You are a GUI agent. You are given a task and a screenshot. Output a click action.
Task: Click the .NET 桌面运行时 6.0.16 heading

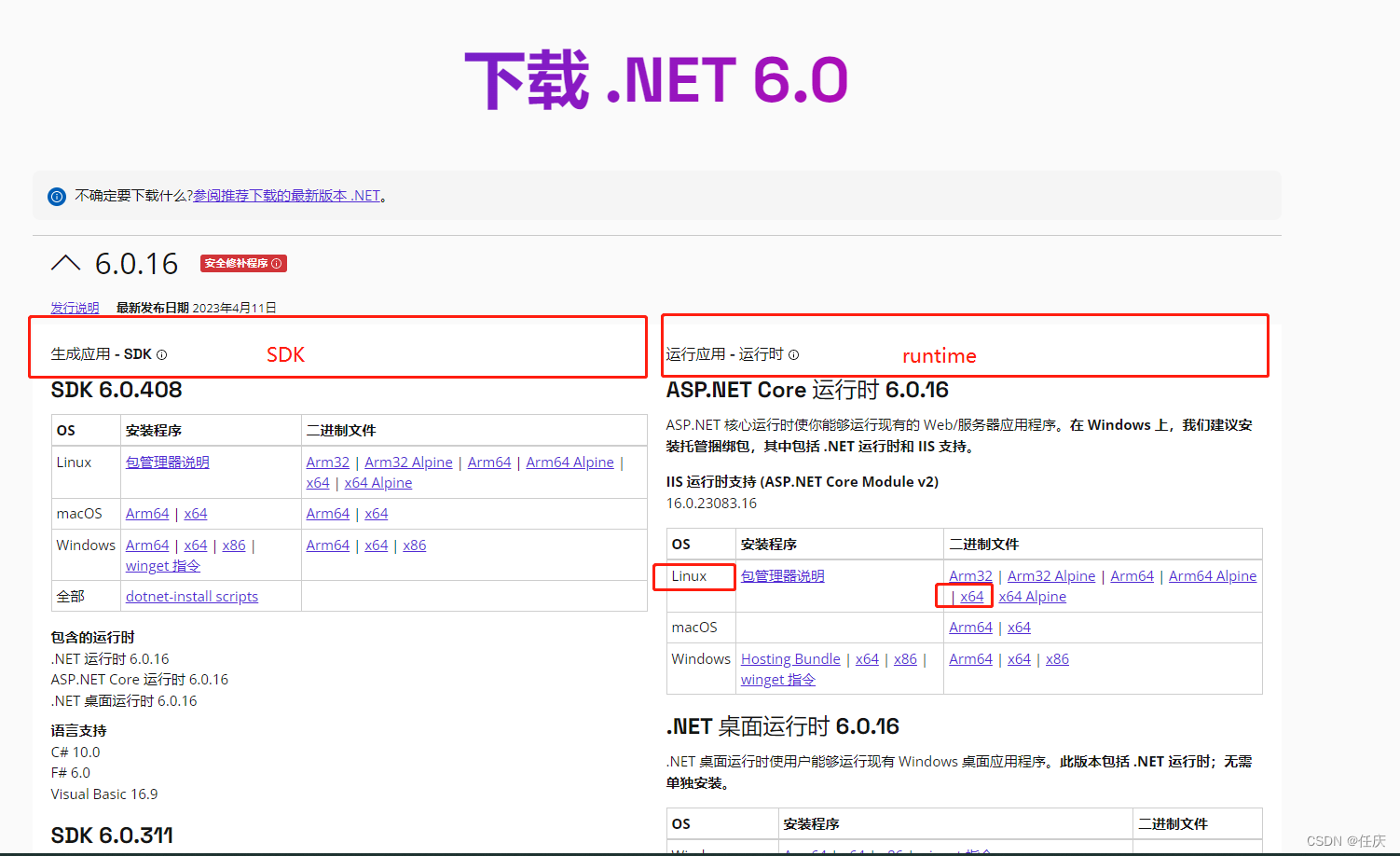783,726
